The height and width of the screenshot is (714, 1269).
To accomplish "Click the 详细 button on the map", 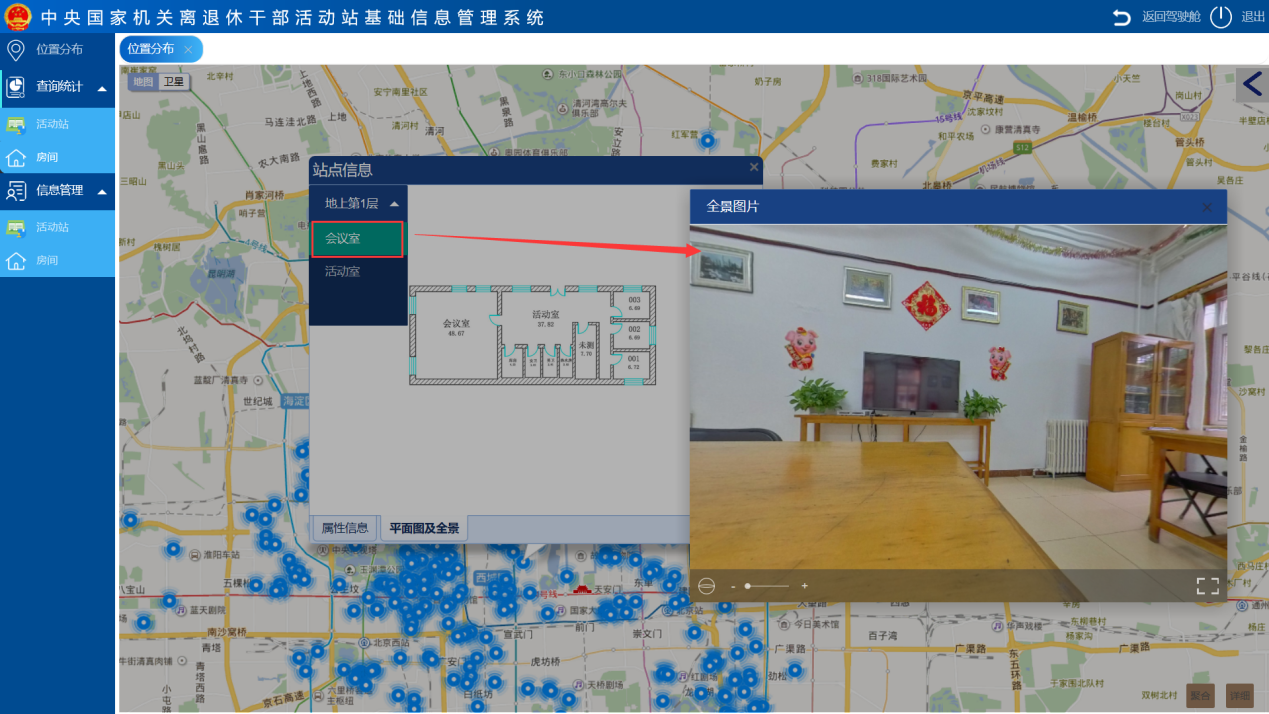I will [x=1240, y=696].
